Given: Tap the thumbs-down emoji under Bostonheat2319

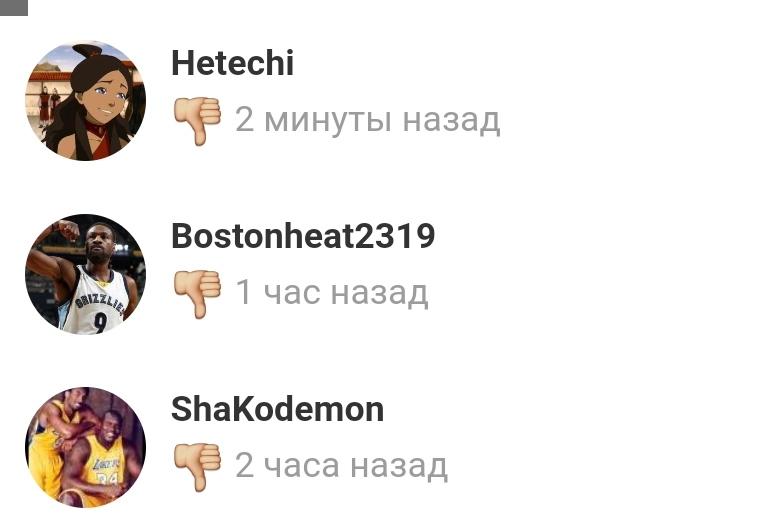Looking at the screenshot, I should pos(197,294).
